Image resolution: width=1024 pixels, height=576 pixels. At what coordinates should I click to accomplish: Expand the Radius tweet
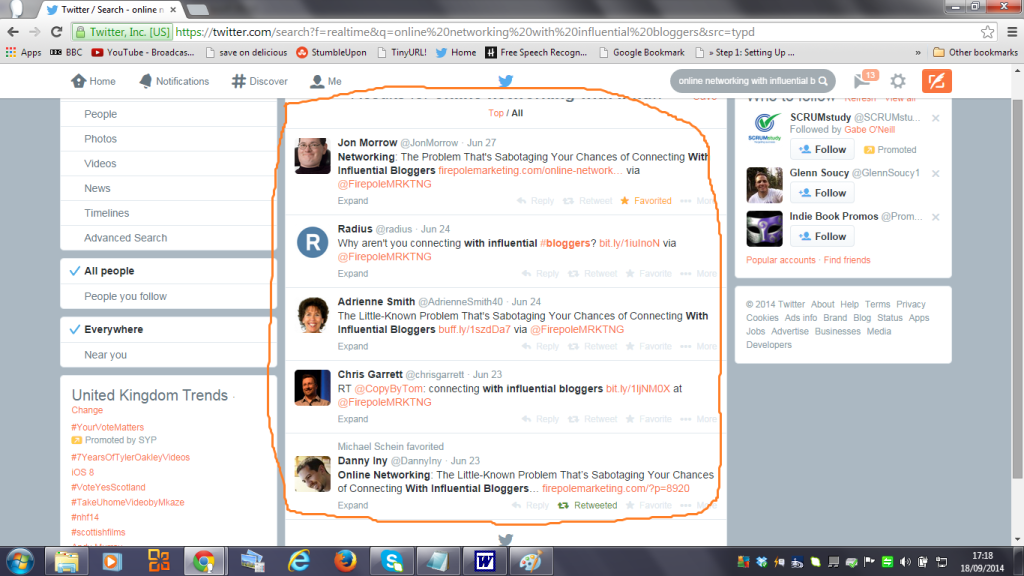353,274
